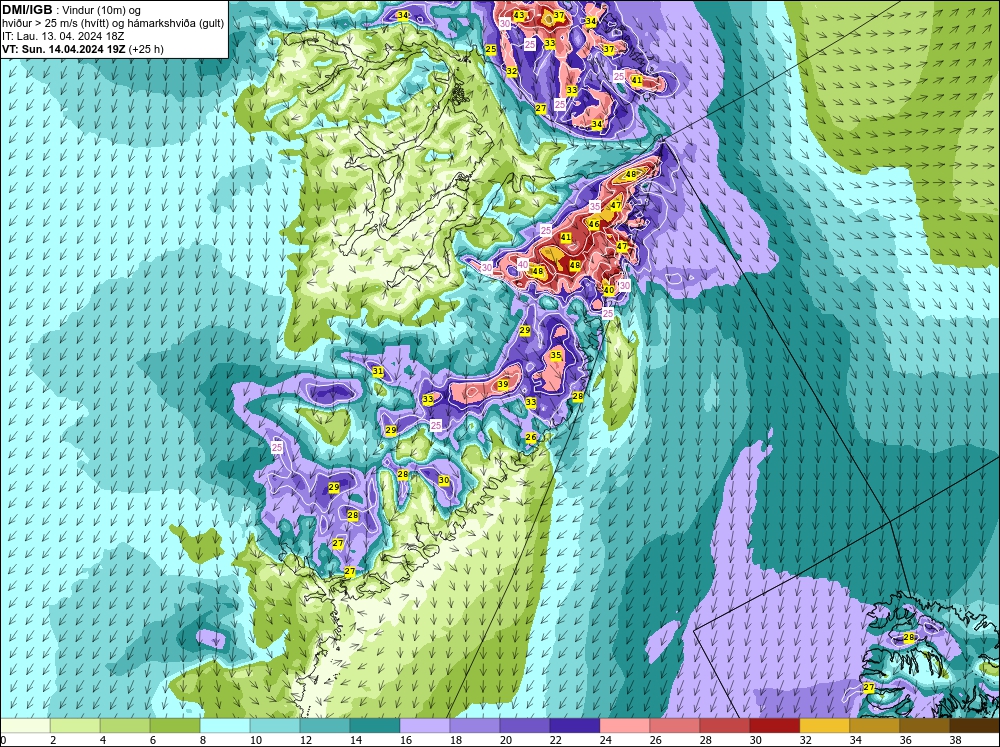Pick the lavender 16–18 legend swatch

[x=425, y=726]
